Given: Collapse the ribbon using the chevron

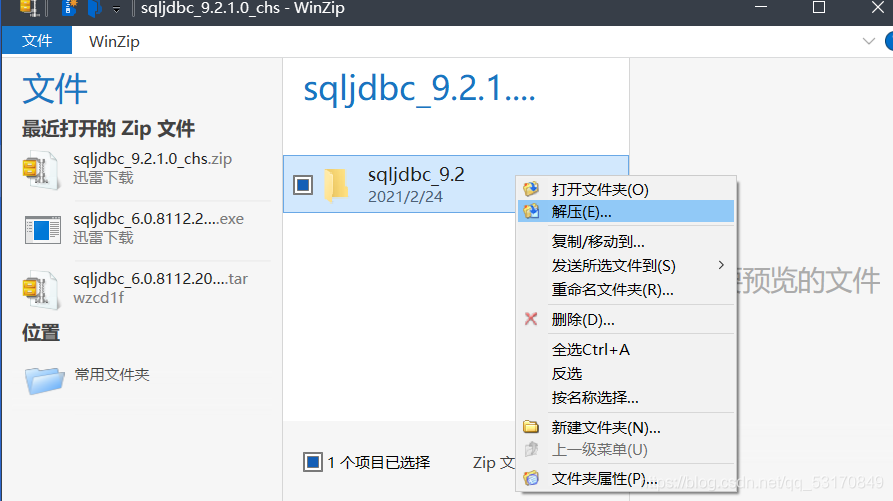Looking at the screenshot, I should (869, 41).
